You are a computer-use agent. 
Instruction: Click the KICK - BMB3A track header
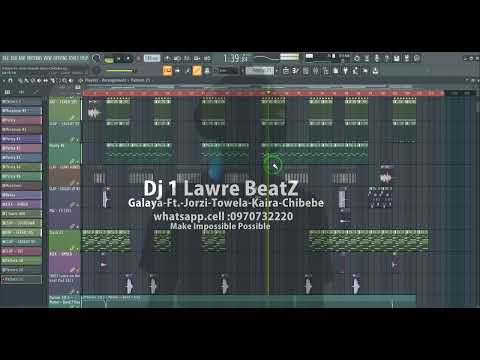point(64,263)
